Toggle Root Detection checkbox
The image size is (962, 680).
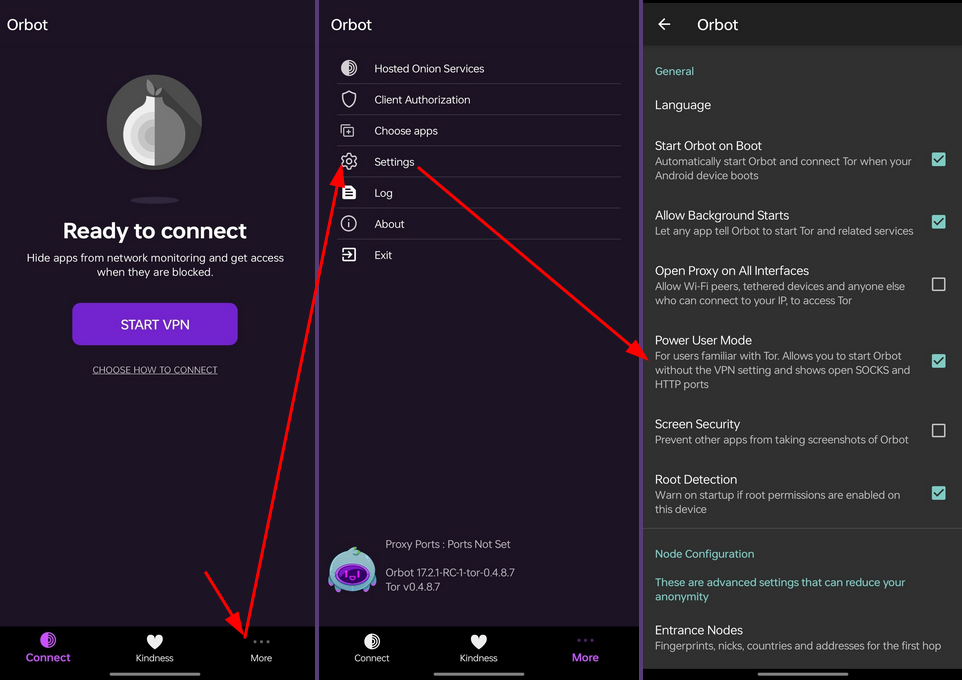click(938, 493)
